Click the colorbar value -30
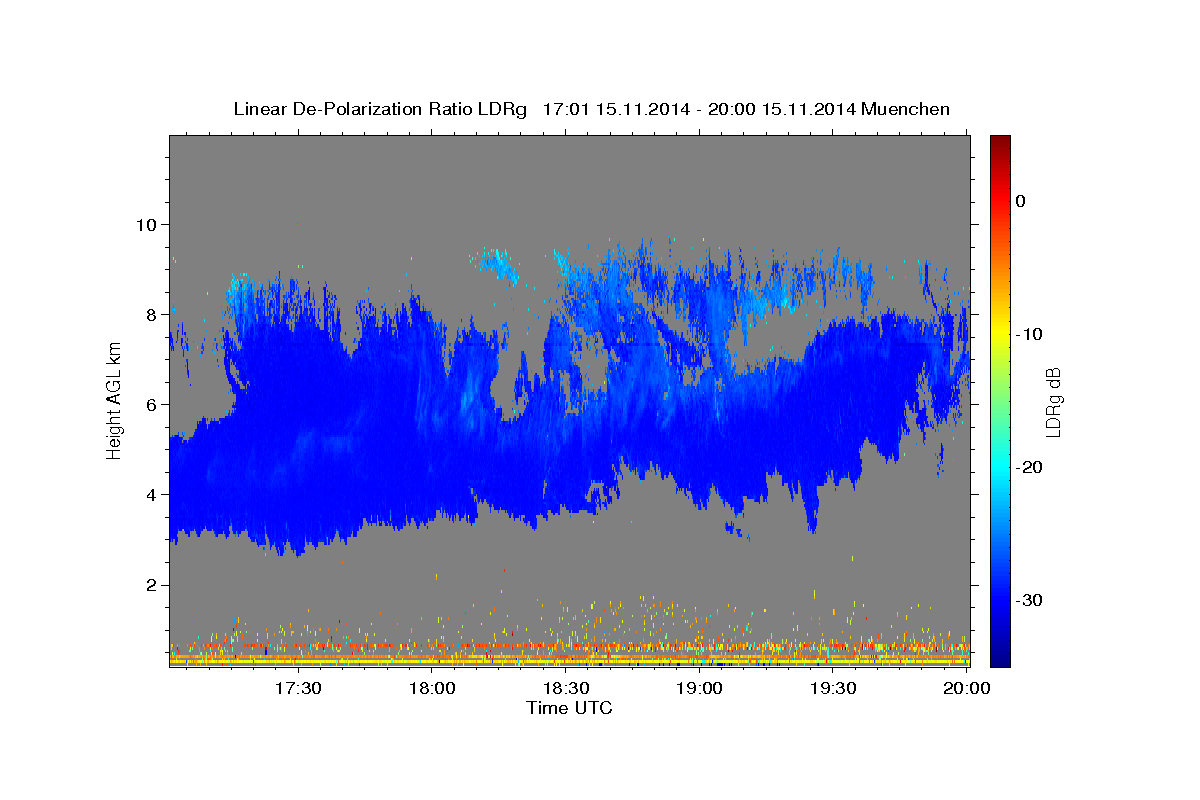1200x800 pixels. 1030,600
